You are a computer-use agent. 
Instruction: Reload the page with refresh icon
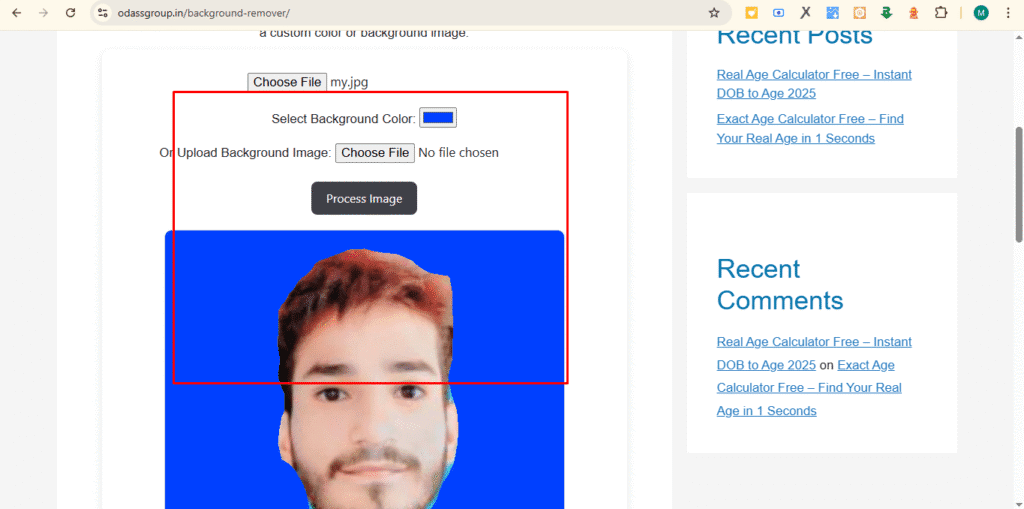coord(69,13)
